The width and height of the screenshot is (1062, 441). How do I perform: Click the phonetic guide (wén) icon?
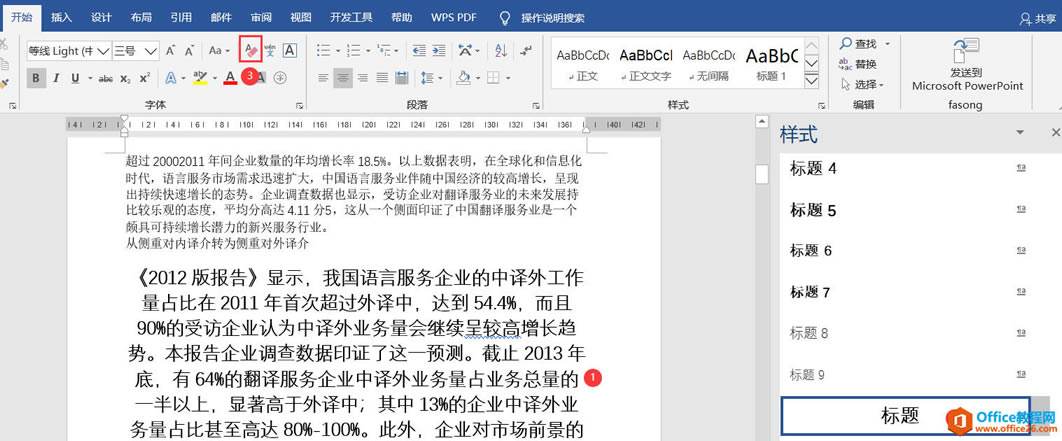tap(270, 50)
